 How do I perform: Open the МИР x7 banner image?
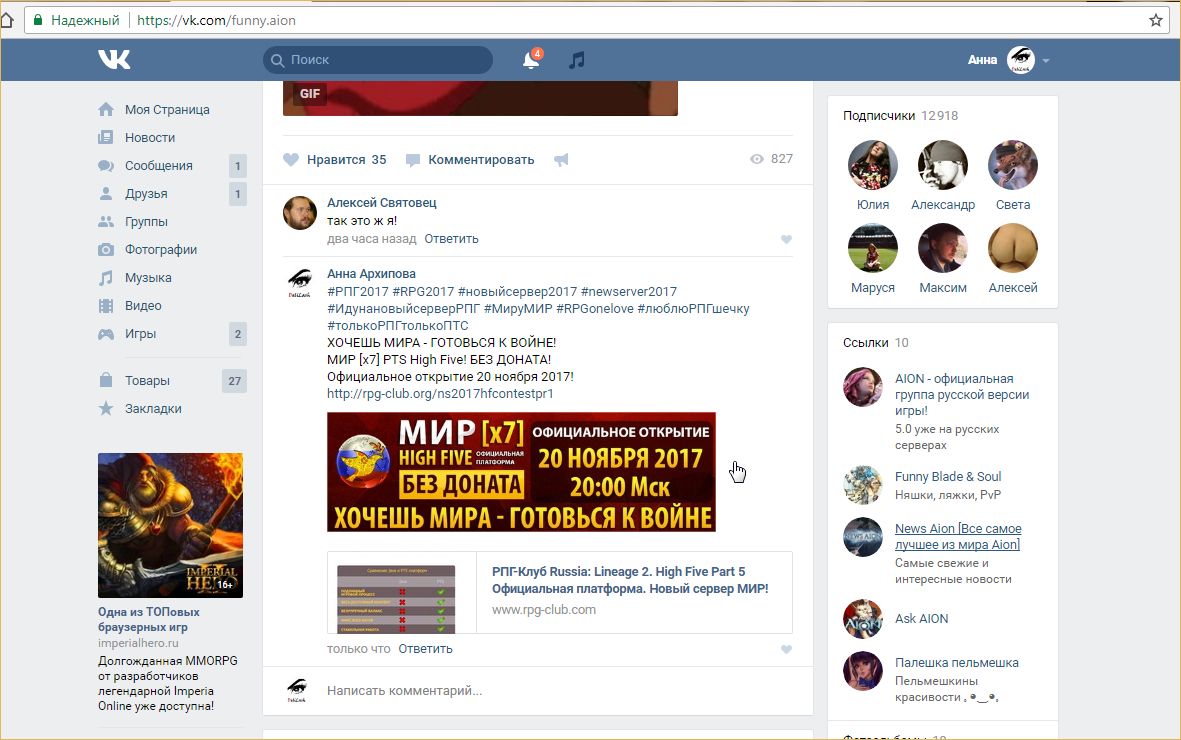(x=521, y=472)
